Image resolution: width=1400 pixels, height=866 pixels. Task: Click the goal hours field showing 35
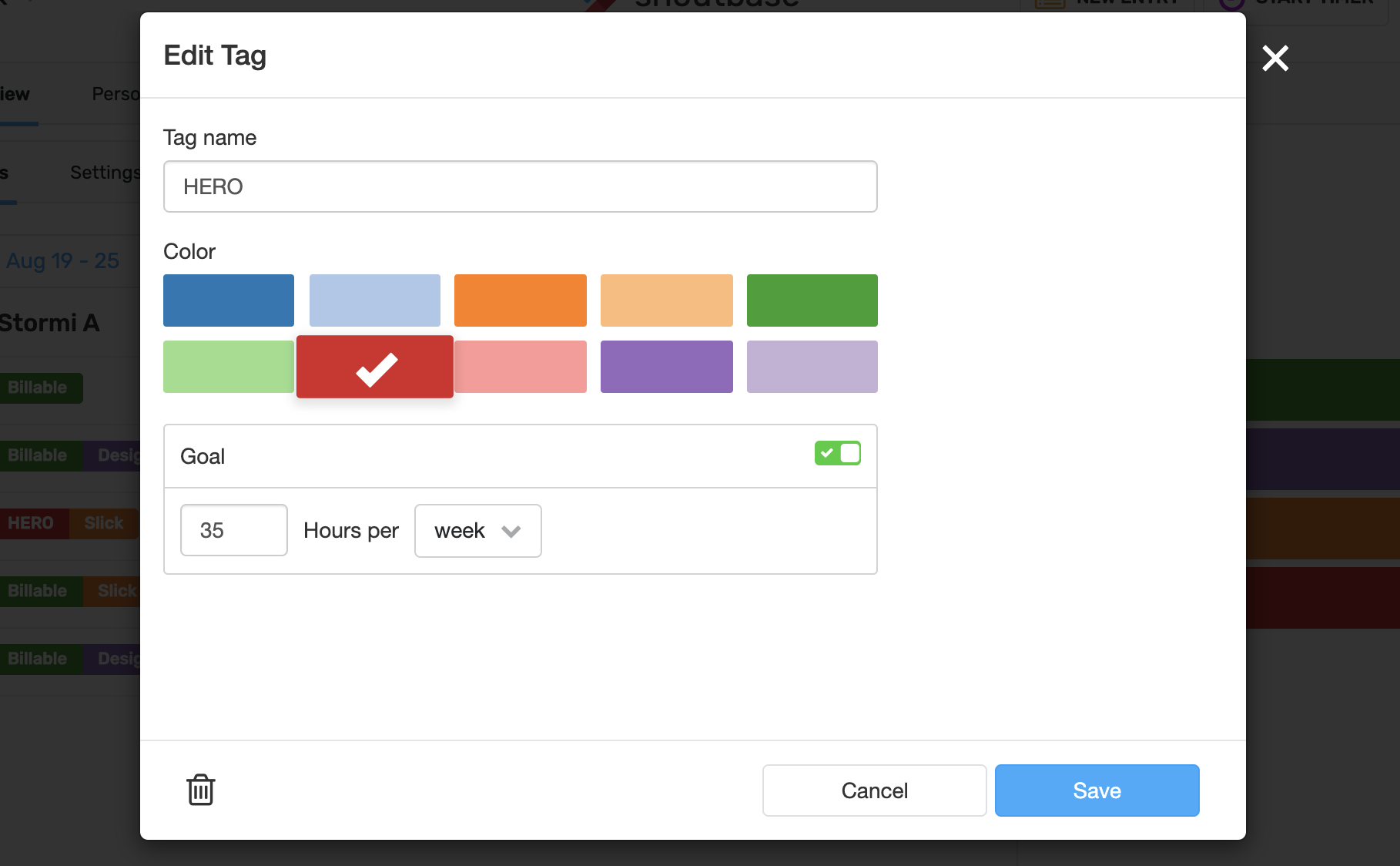(x=234, y=530)
